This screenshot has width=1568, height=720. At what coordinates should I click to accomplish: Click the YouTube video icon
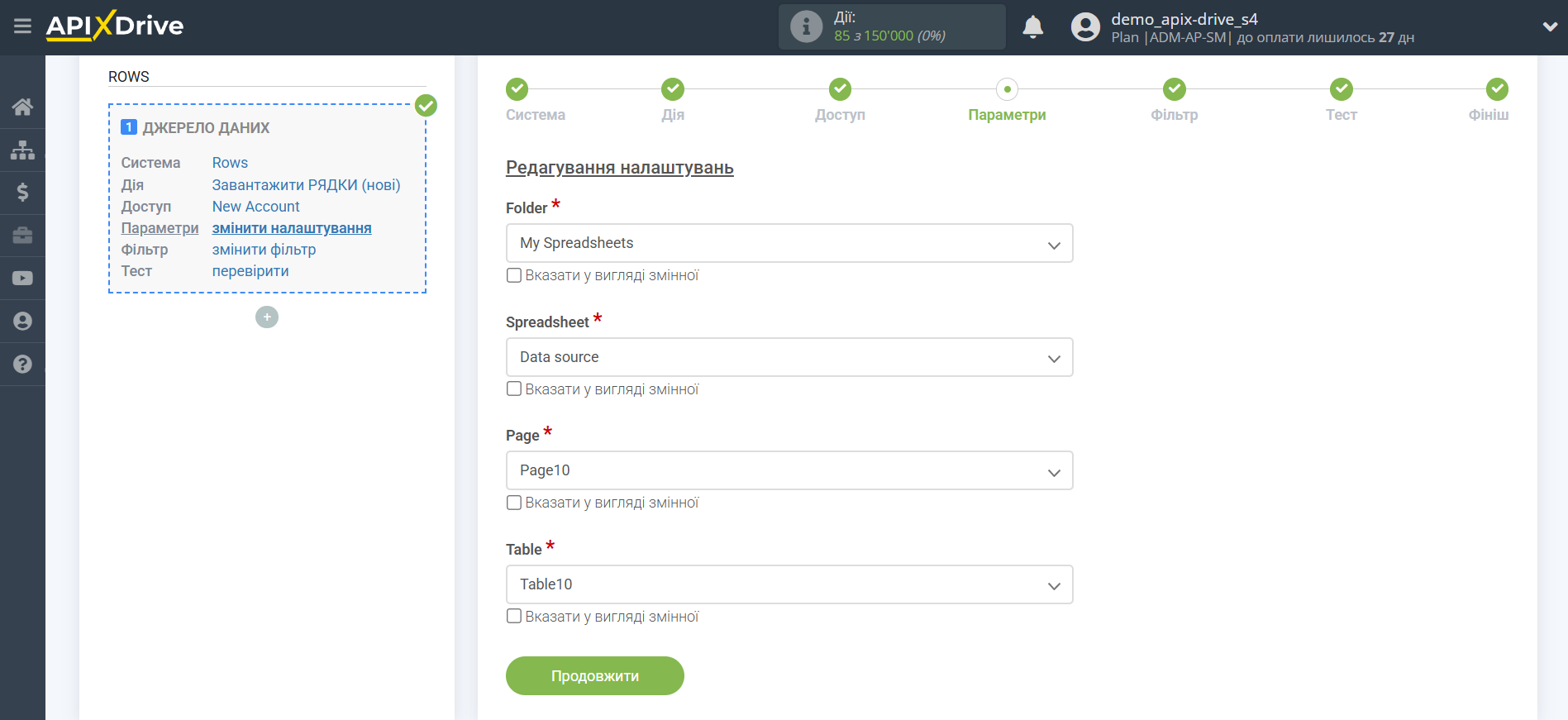[x=22, y=279]
